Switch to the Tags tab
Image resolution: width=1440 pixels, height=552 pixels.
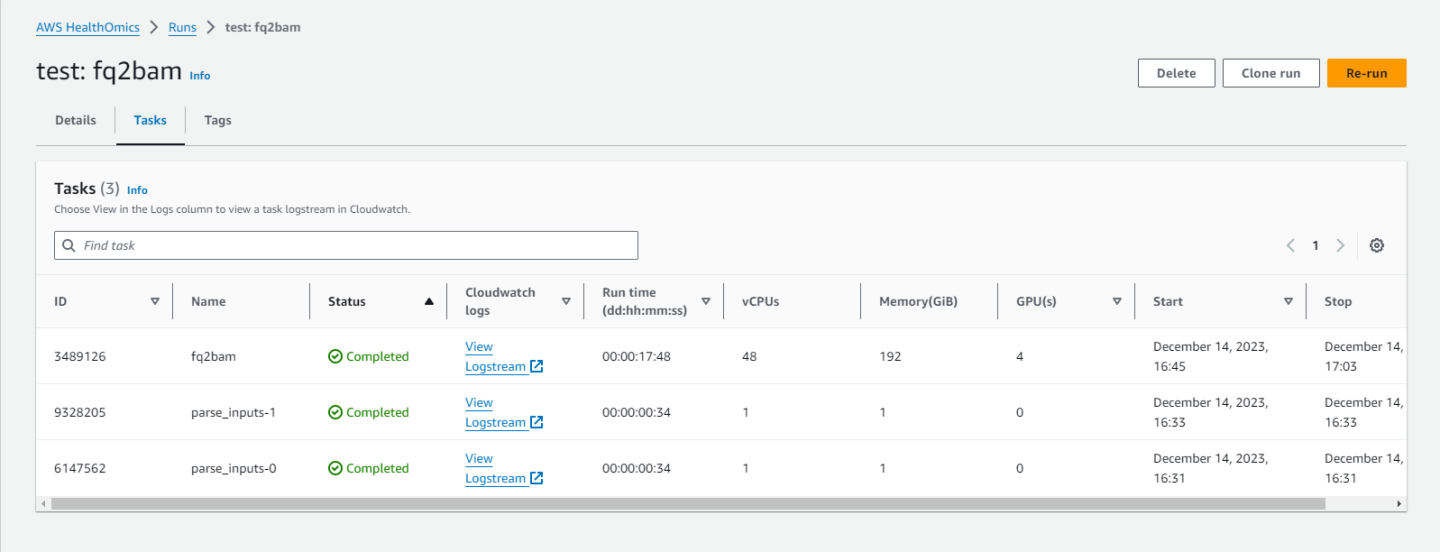[x=217, y=120]
